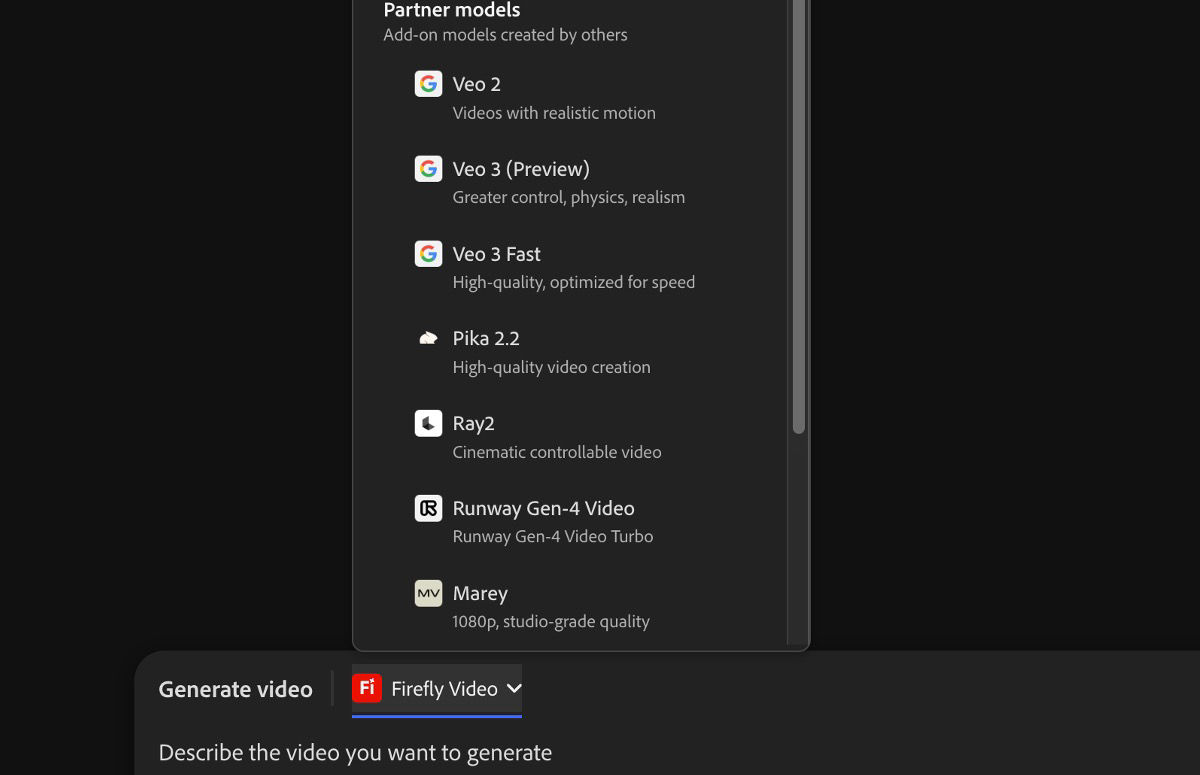1200x775 pixels.
Task: Click the video description prompt field
Action: click(x=355, y=752)
